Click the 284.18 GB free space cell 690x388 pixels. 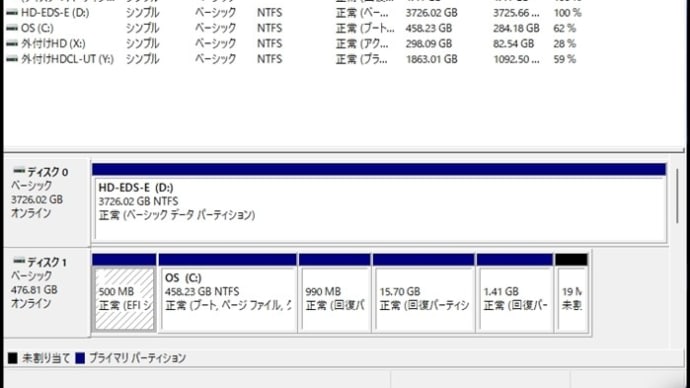click(x=516, y=28)
